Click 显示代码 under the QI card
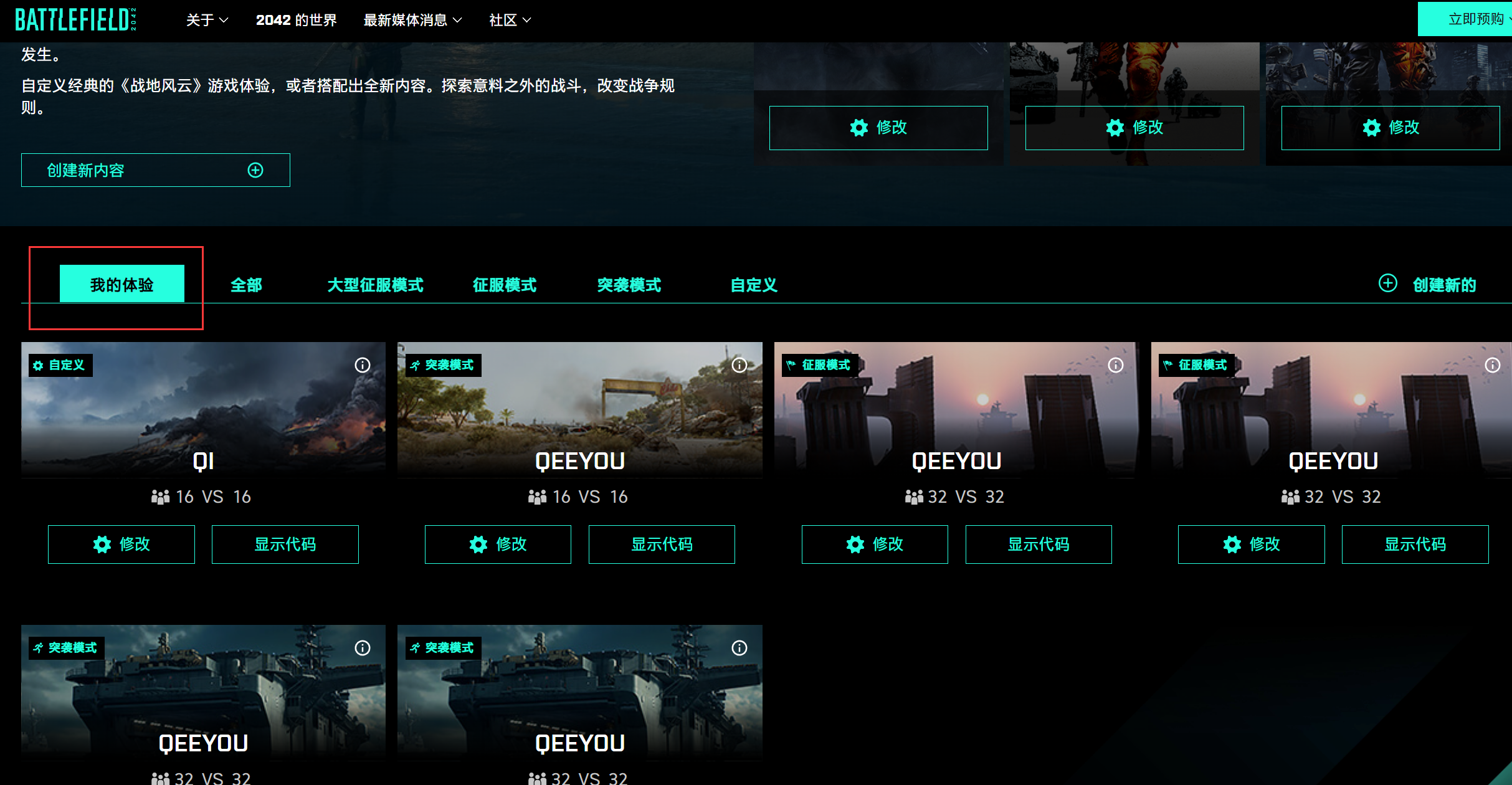Image resolution: width=1512 pixels, height=785 pixels. tap(285, 545)
